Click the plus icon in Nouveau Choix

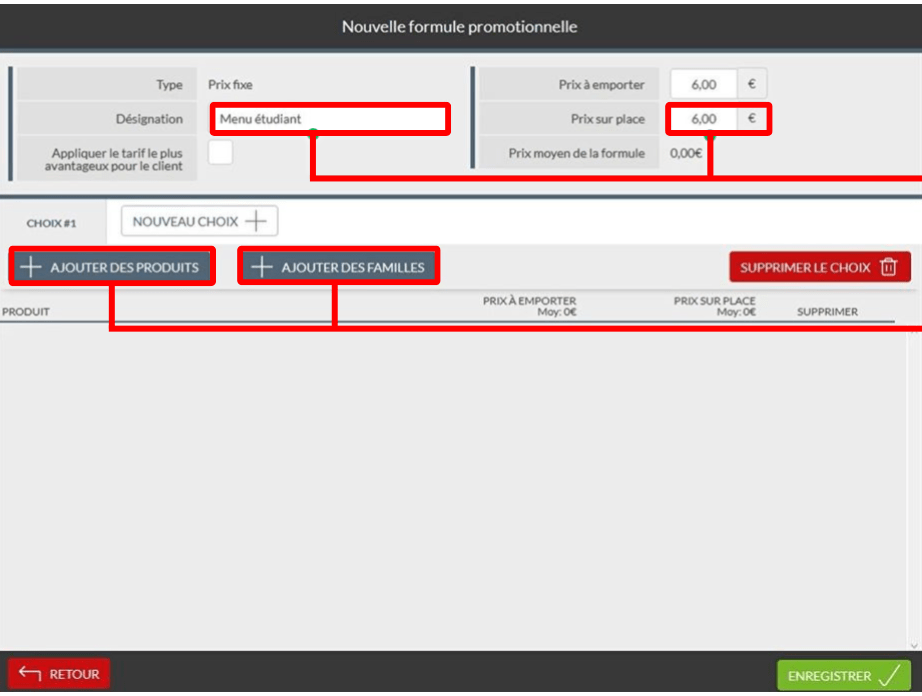[256, 222]
